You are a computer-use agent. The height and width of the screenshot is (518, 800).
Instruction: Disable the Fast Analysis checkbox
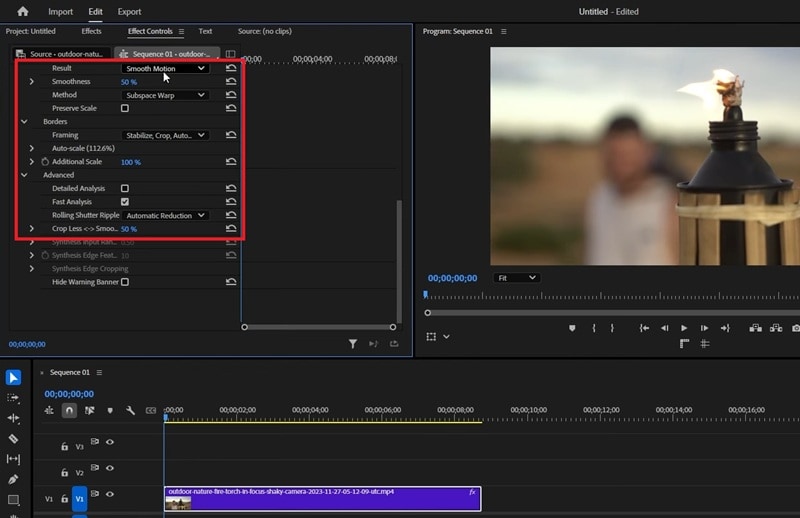[125, 202]
